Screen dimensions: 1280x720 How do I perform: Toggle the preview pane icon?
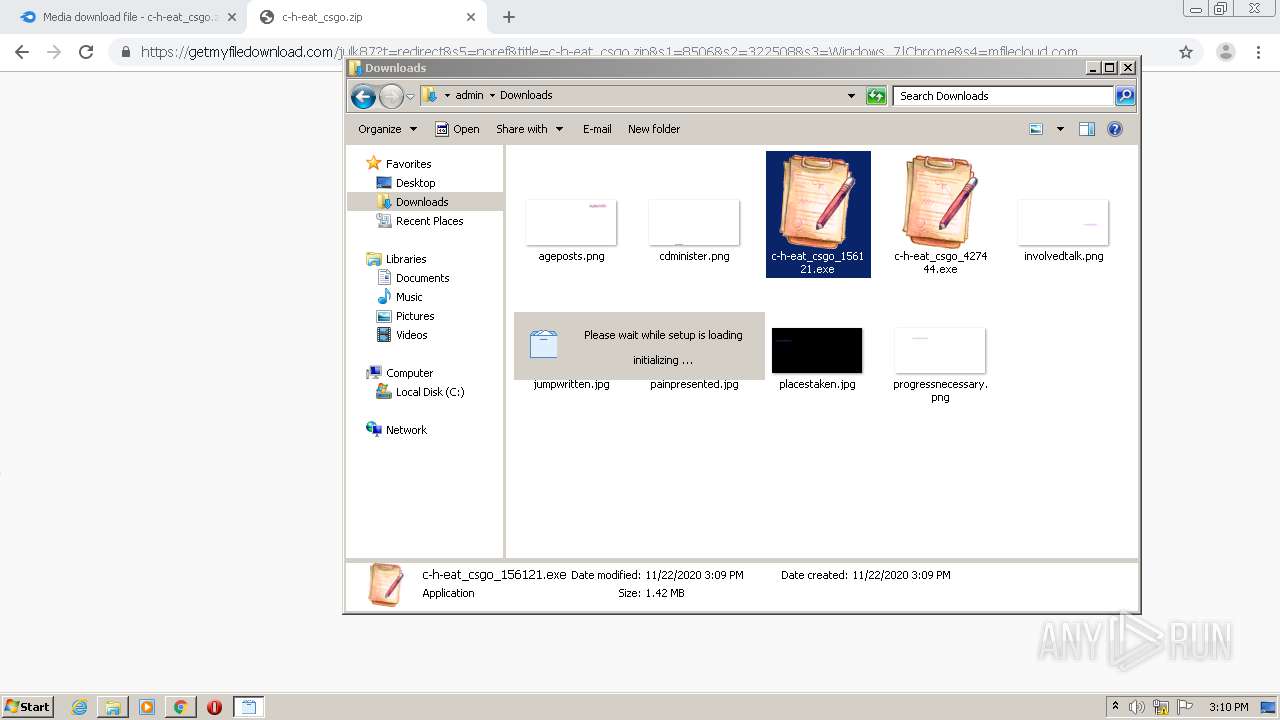1087,129
